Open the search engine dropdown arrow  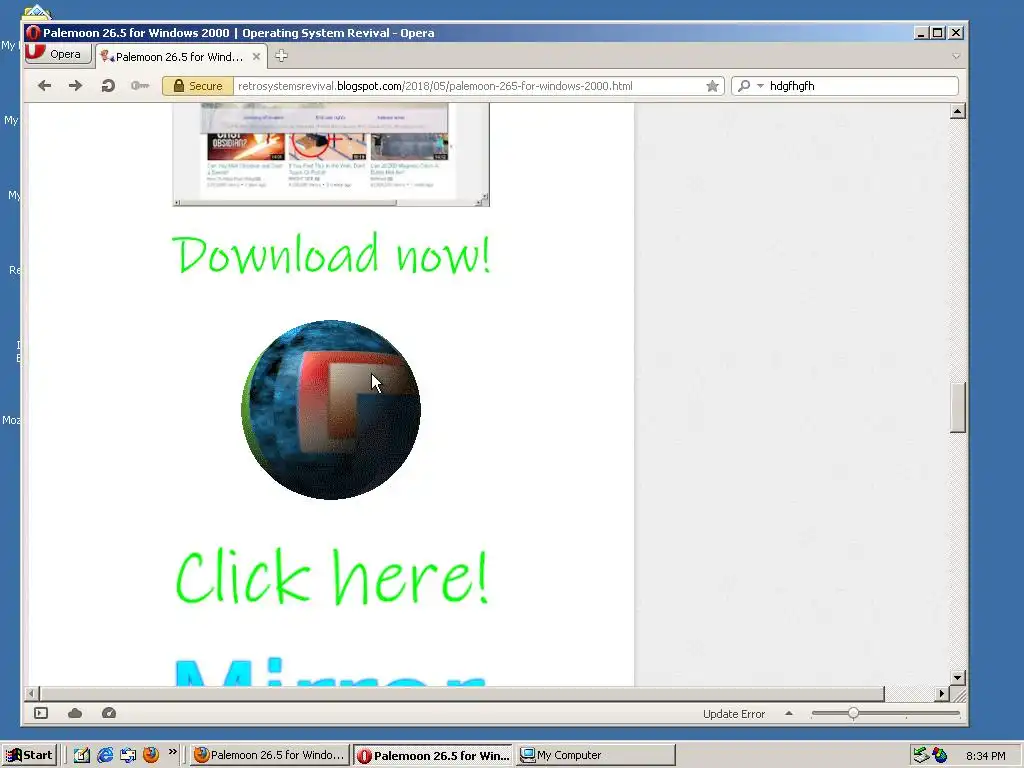click(x=760, y=86)
